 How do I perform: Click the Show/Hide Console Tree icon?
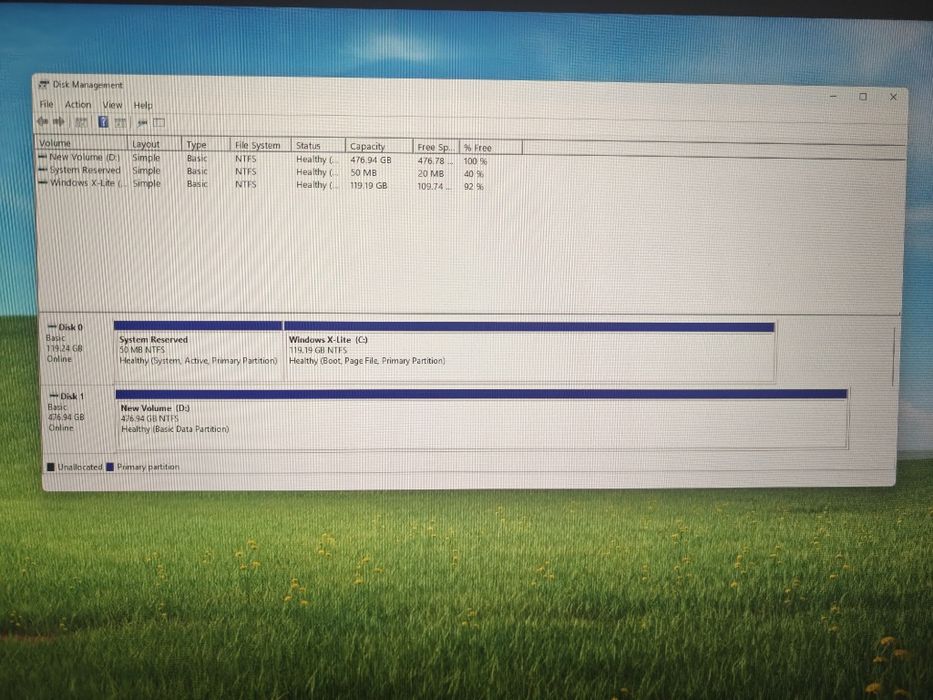[x=81, y=122]
